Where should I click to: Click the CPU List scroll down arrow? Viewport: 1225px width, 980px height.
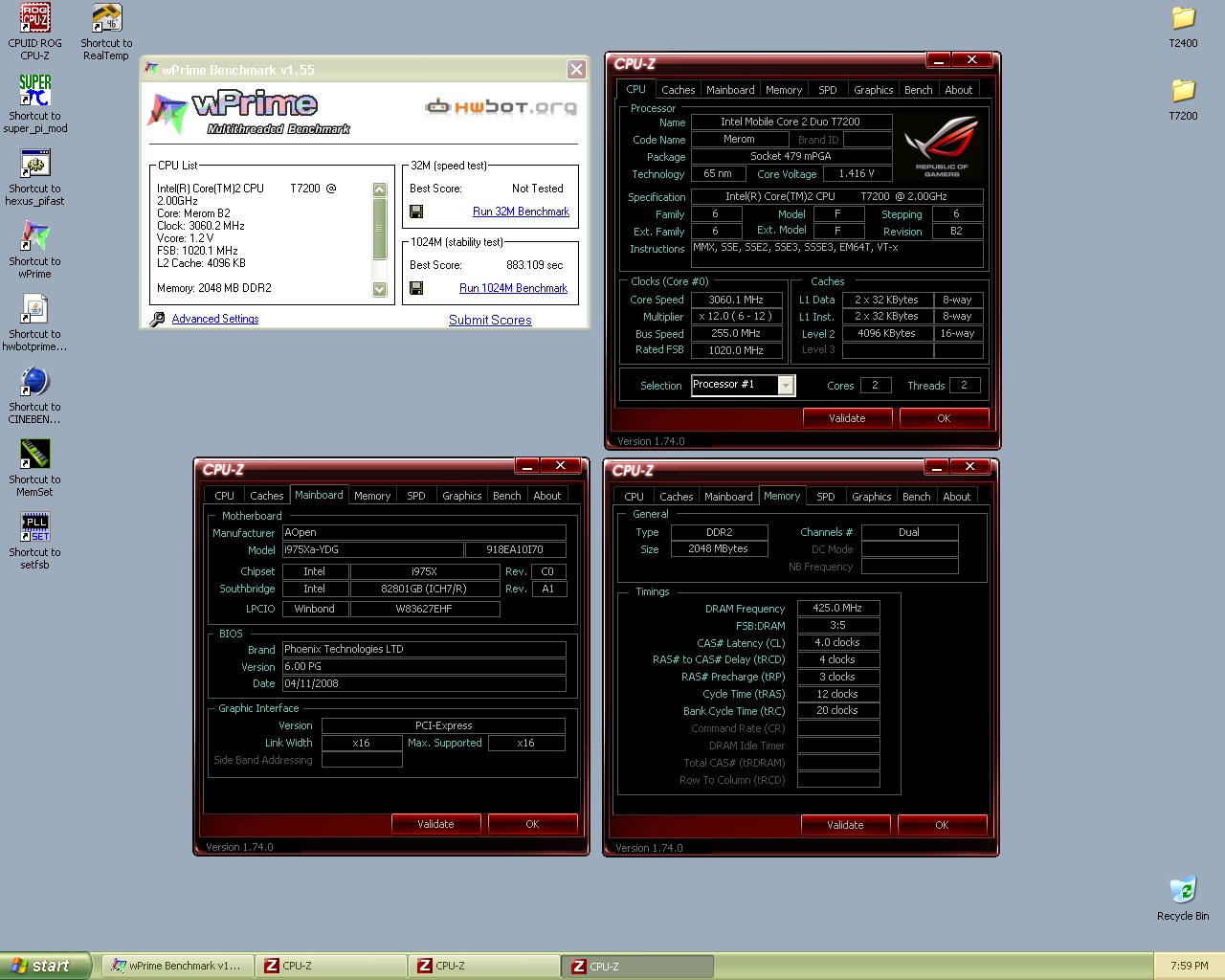(379, 289)
